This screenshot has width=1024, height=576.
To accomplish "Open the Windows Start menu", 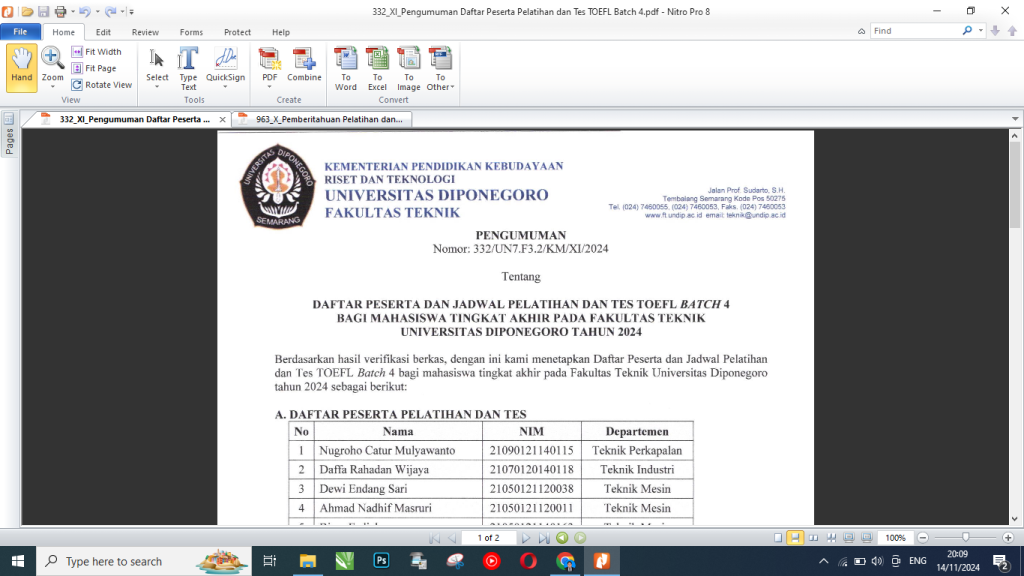I will tap(18, 561).
